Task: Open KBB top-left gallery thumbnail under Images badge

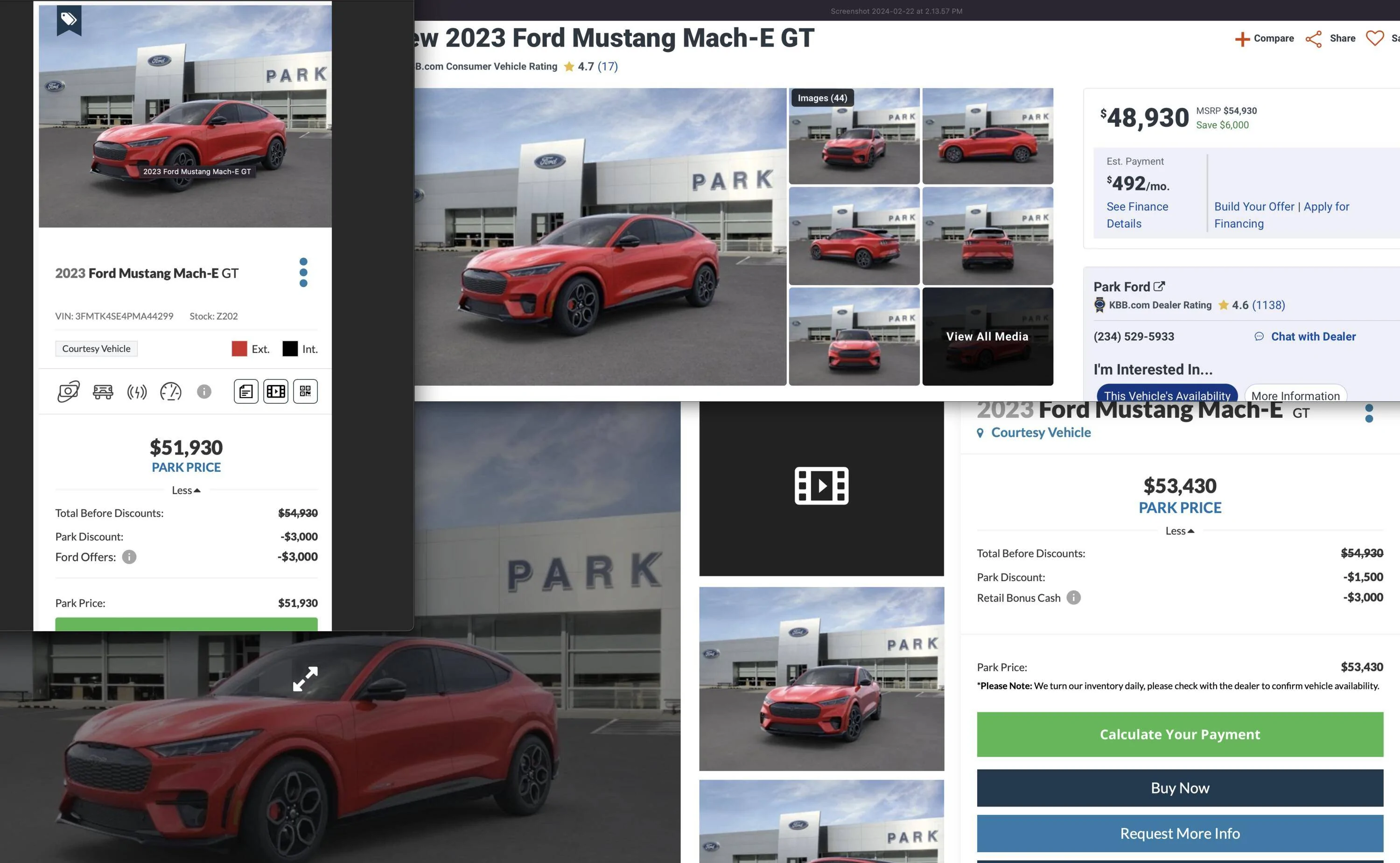Action: click(854, 143)
